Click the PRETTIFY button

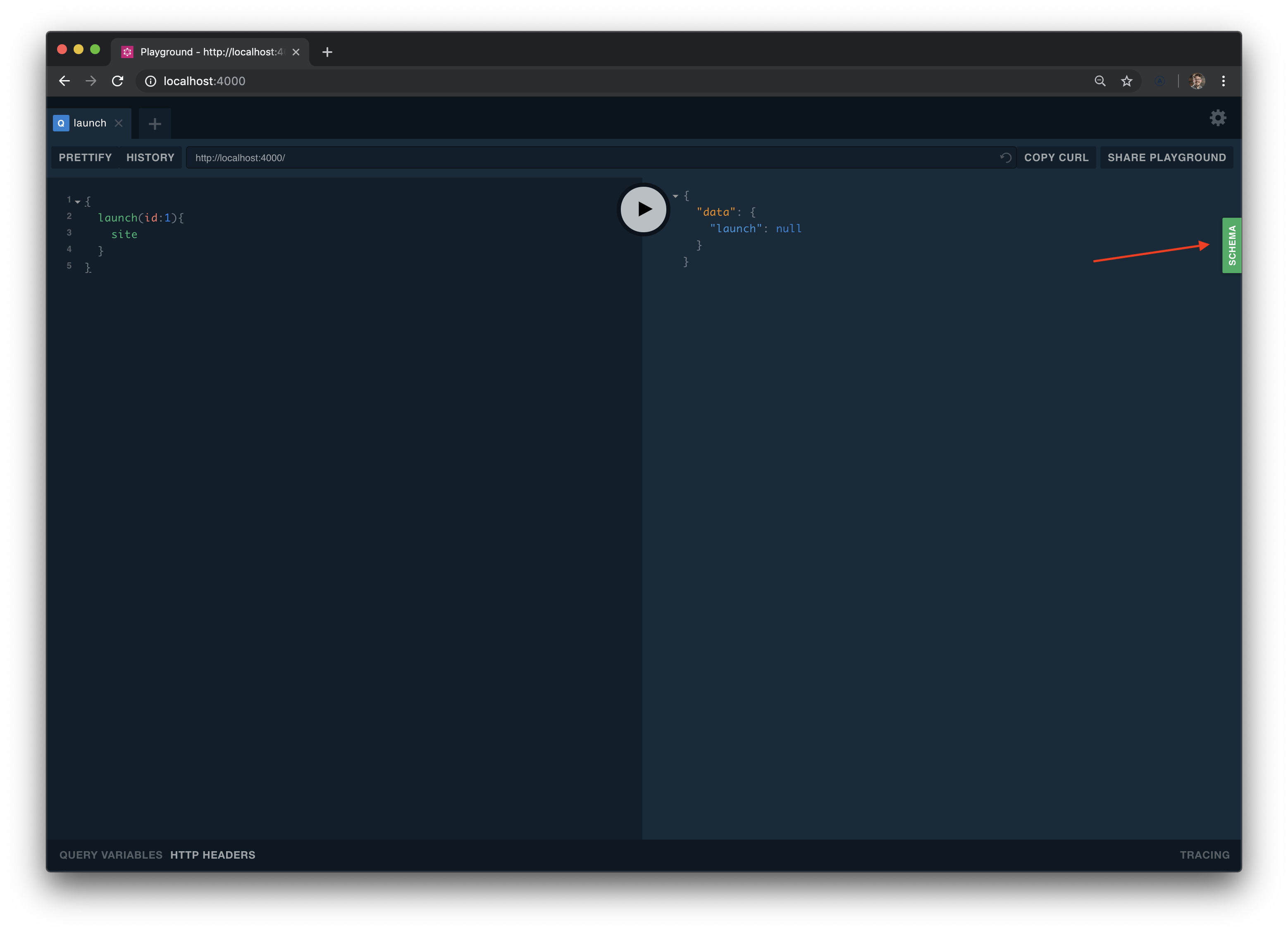tap(85, 158)
